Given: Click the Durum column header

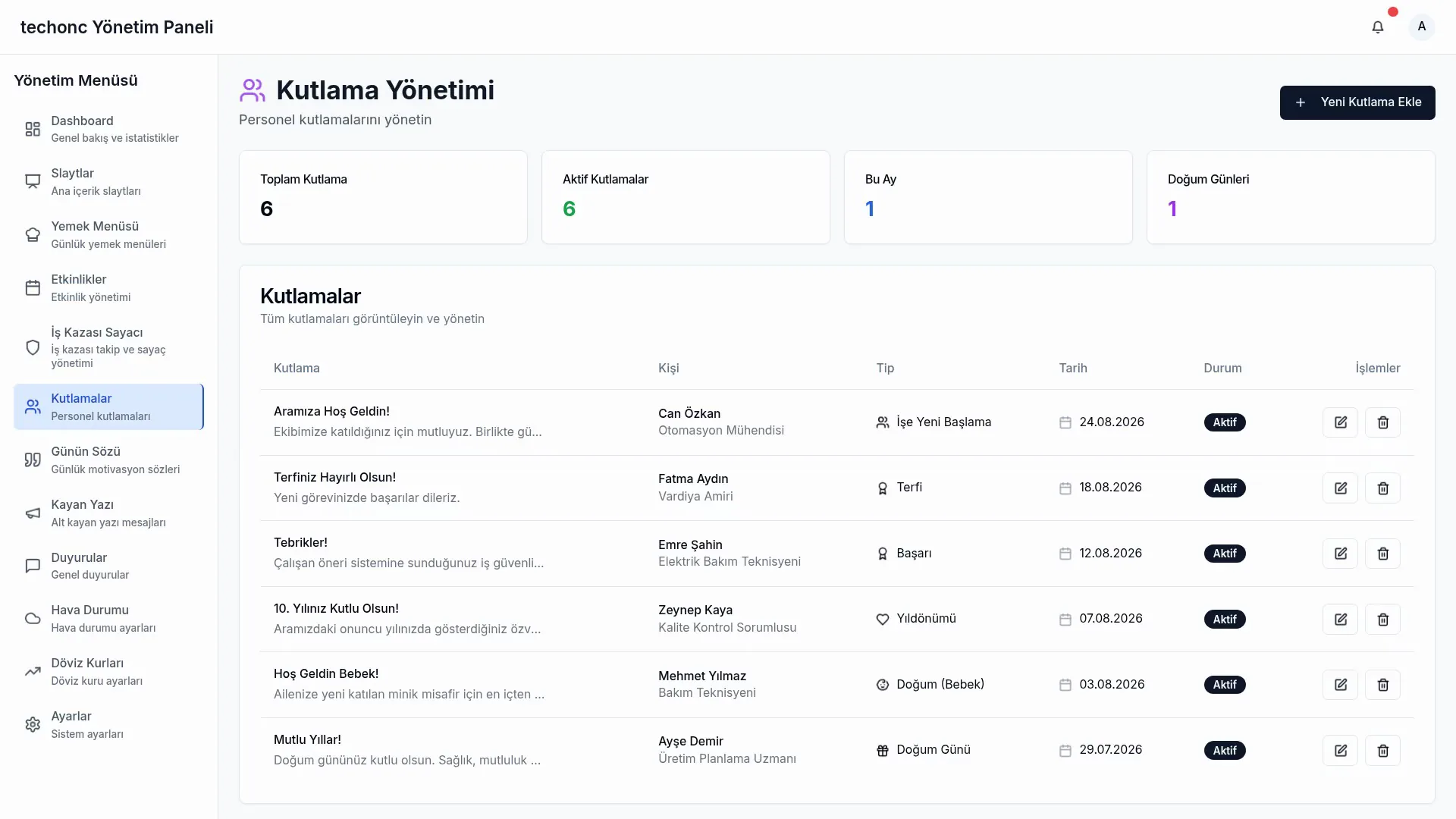Looking at the screenshot, I should (x=1222, y=369).
